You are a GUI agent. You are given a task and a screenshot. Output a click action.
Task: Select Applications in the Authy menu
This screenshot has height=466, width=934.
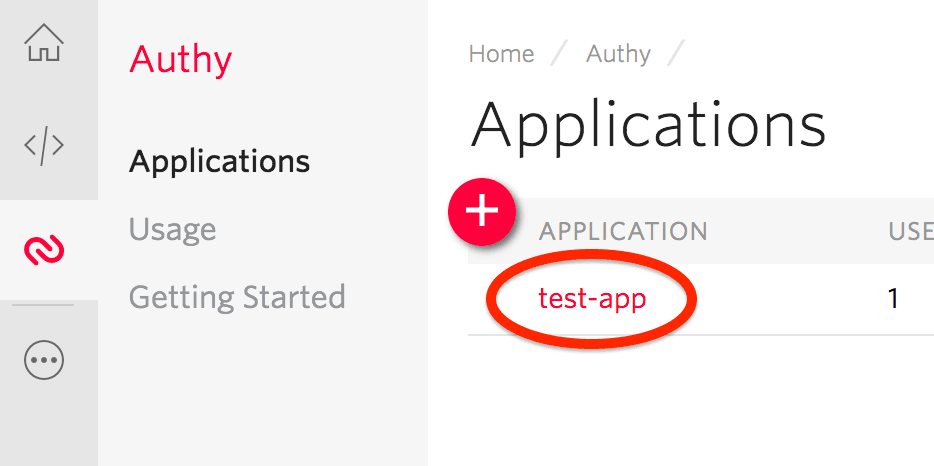pyautogui.click(x=220, y=161)
